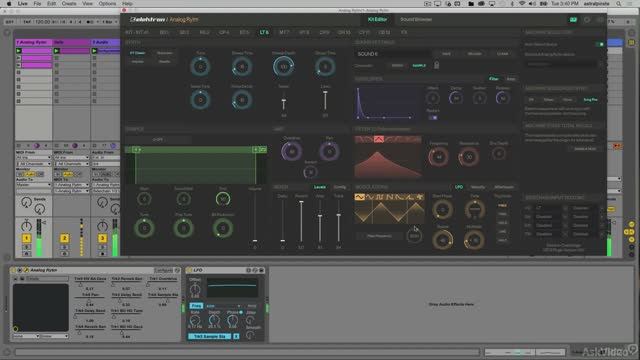Viewport: 640px width, 360px height.
Task: Launch the first clip in second track
Action: (57, 51)
